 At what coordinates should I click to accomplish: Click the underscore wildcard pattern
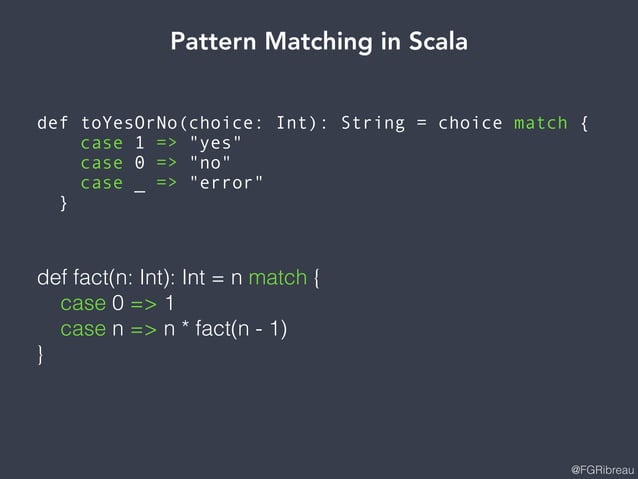click(140, 184)
